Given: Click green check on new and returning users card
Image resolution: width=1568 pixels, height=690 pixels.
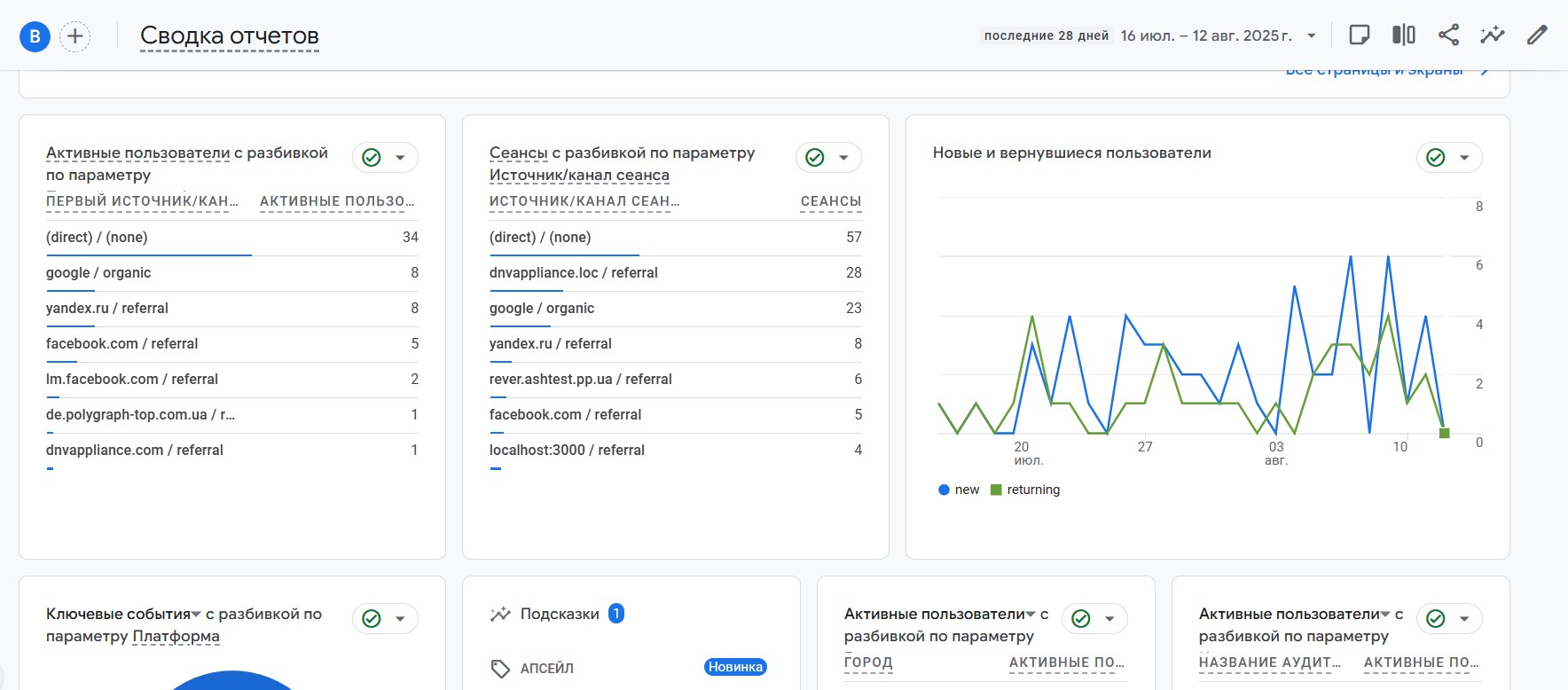Looking at the screenshot, I should 1436,158.
